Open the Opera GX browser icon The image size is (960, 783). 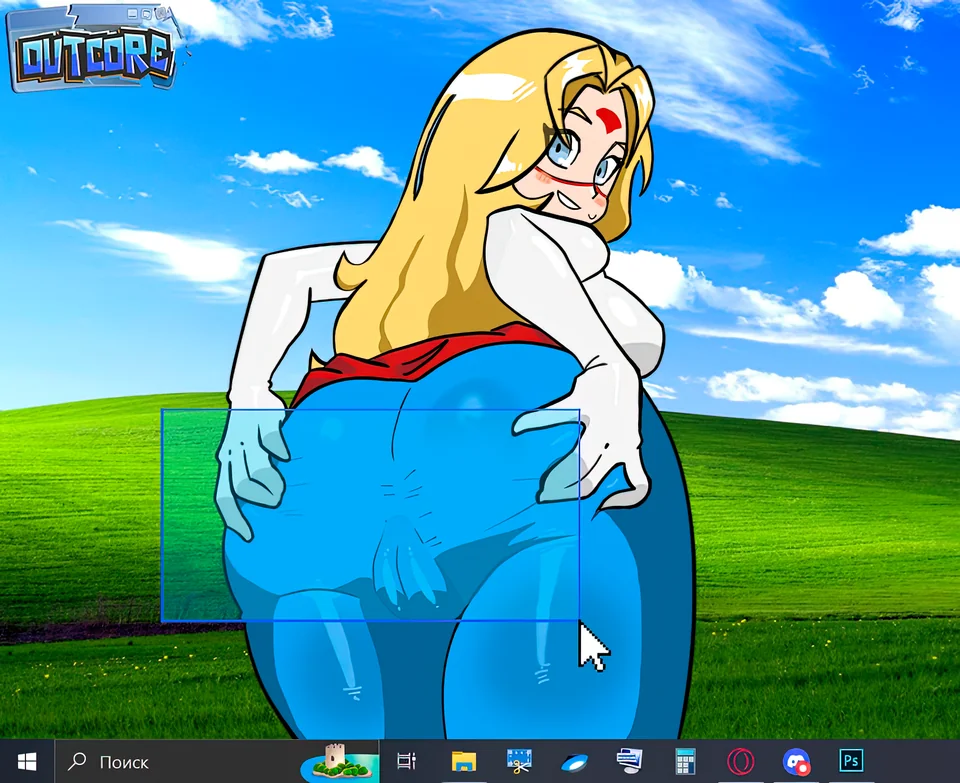coord(740,762)
